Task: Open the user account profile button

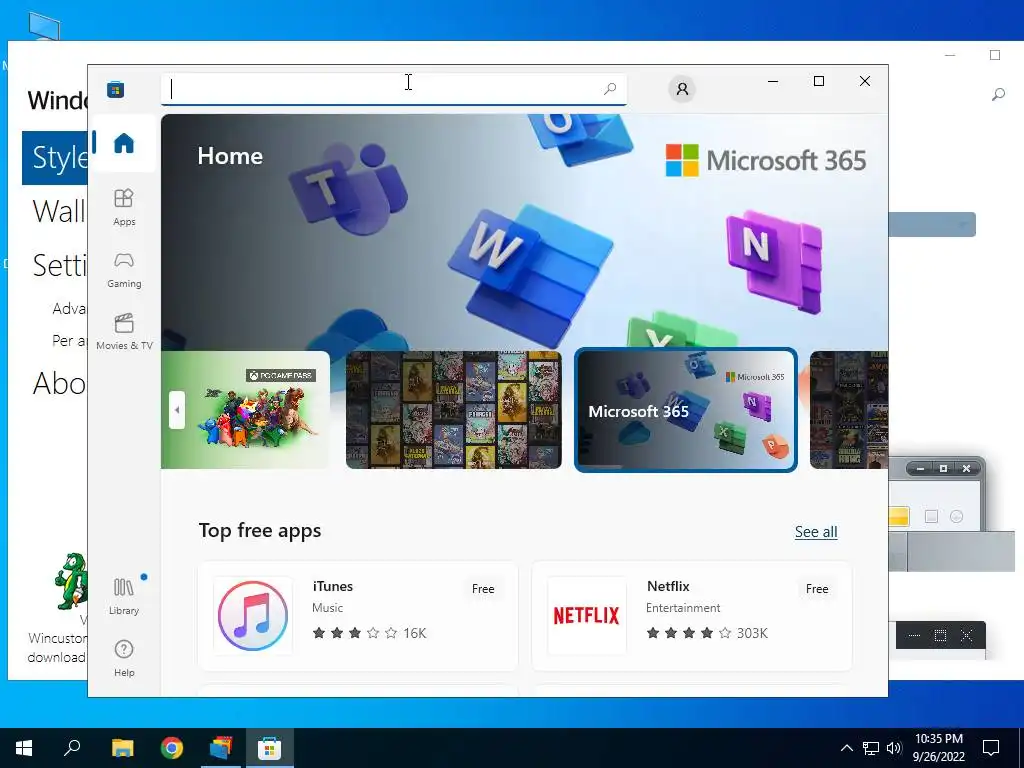Action: pos(682,89)
